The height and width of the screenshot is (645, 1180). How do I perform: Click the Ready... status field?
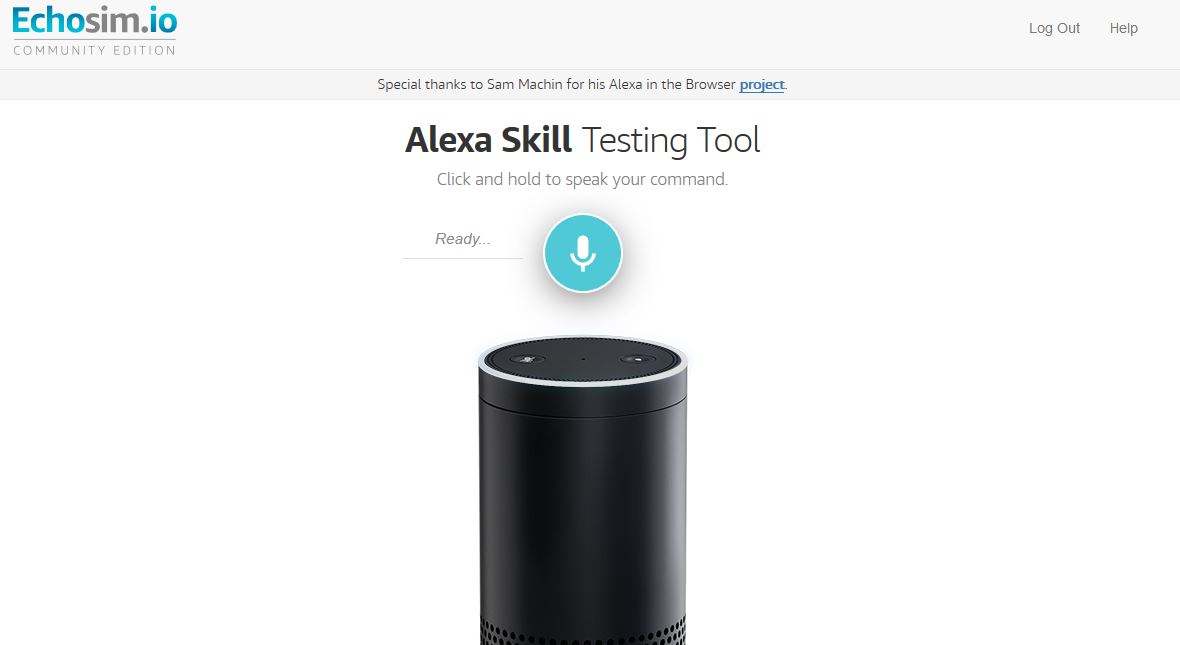coord(463,239)
